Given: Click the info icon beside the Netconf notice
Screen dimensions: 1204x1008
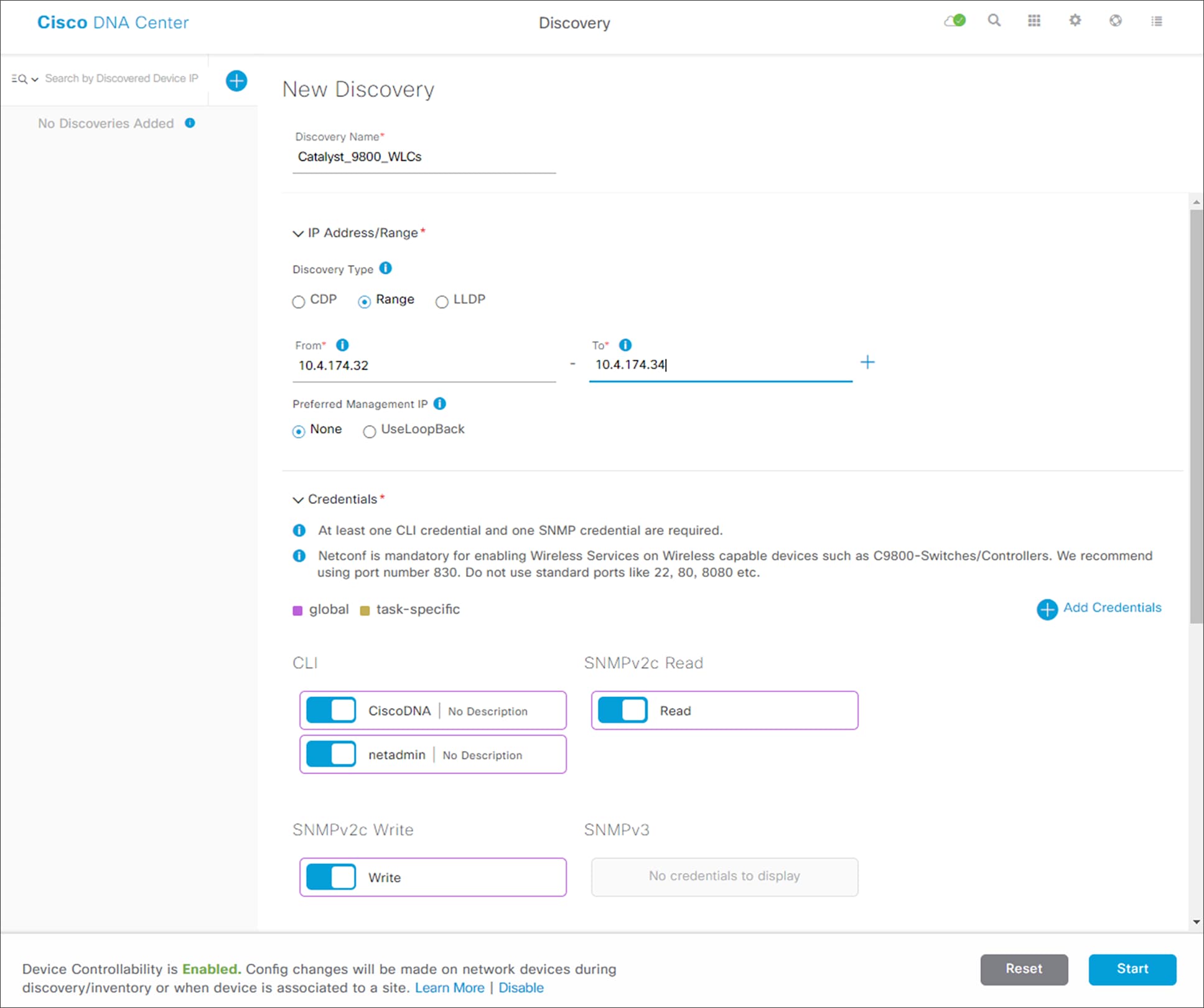Looking at the screenshot, I should (x=299, y=556).
